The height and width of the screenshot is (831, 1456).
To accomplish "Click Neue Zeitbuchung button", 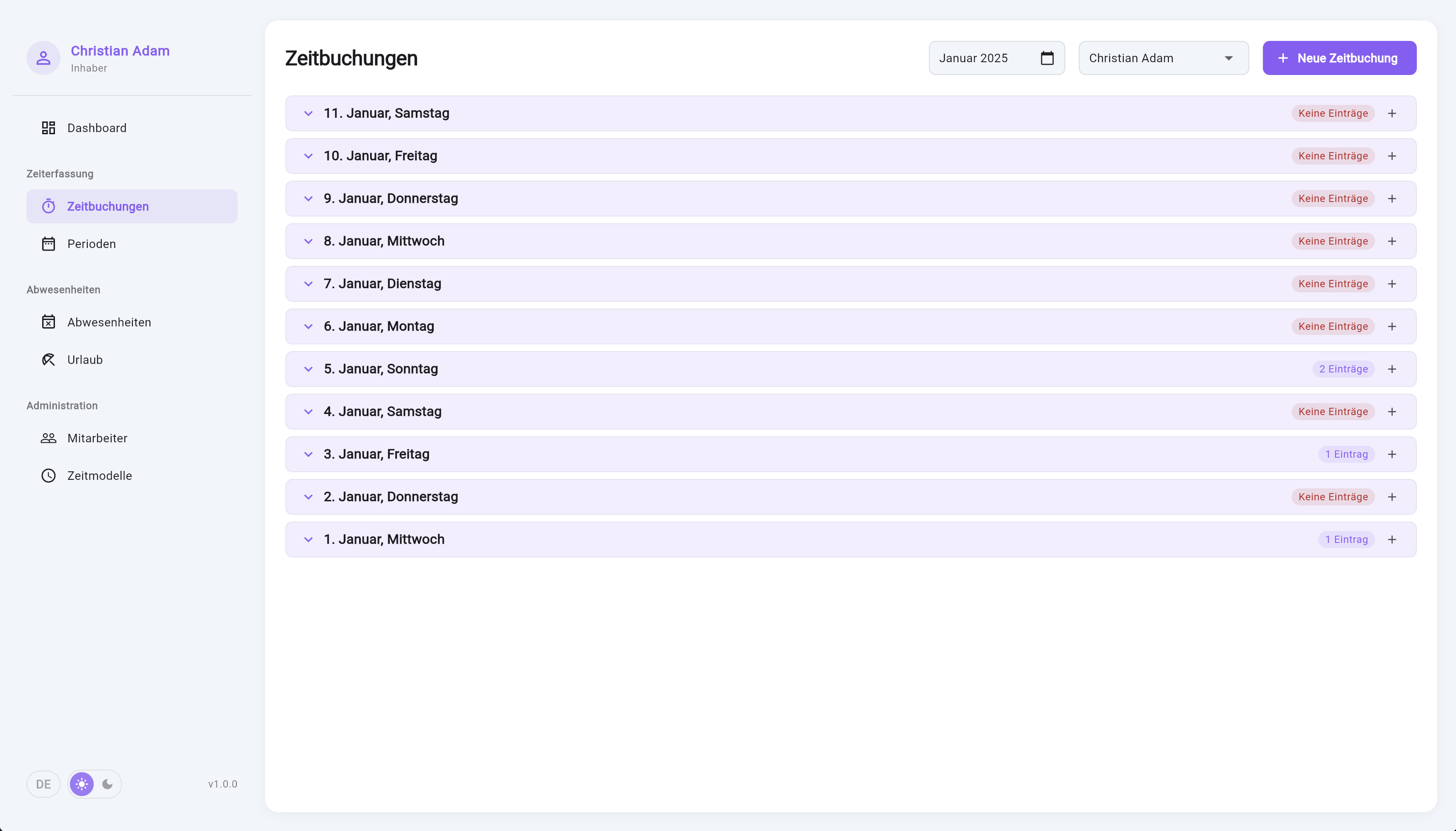I will click(1338, 58).
